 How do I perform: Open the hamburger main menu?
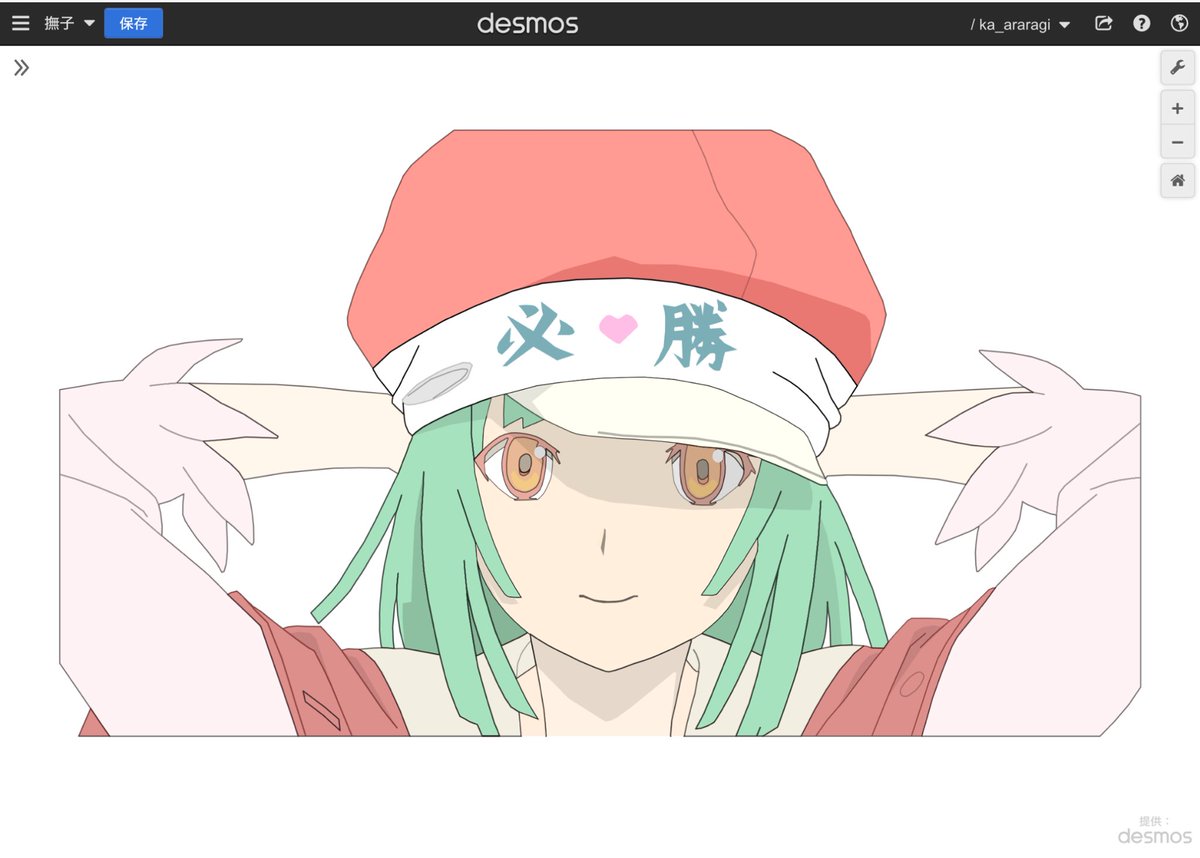pos(20,23)
